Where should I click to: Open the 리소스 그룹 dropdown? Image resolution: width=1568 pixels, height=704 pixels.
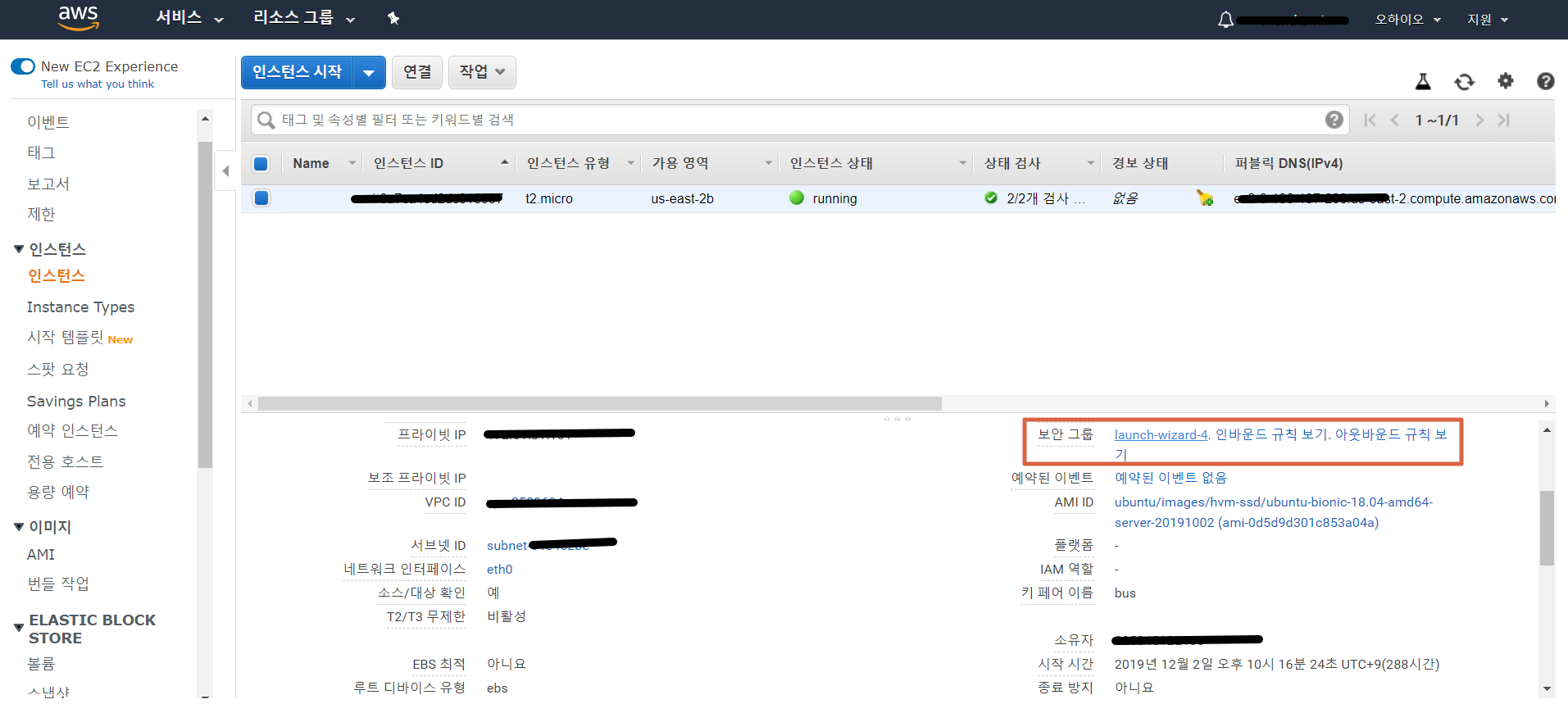304,18
